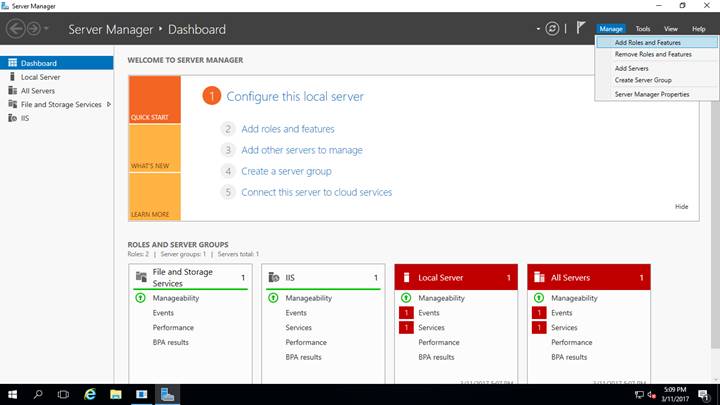Open navigation history dropdown arrow
Image resolution: width=720 pixels, height=405 pixels.
click(46, 28)
